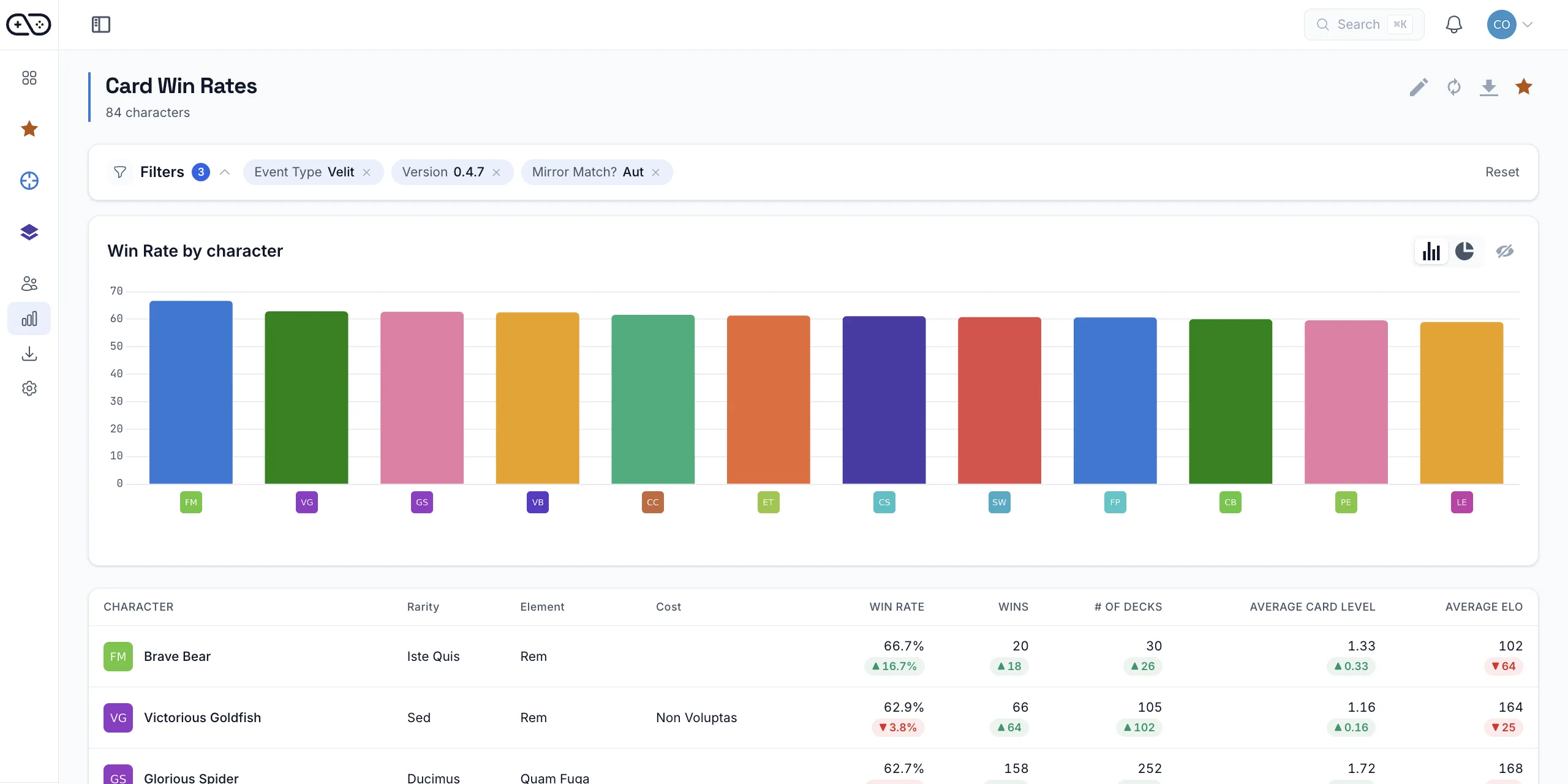Open the layers stack sidebar icon

pos(29,232)
